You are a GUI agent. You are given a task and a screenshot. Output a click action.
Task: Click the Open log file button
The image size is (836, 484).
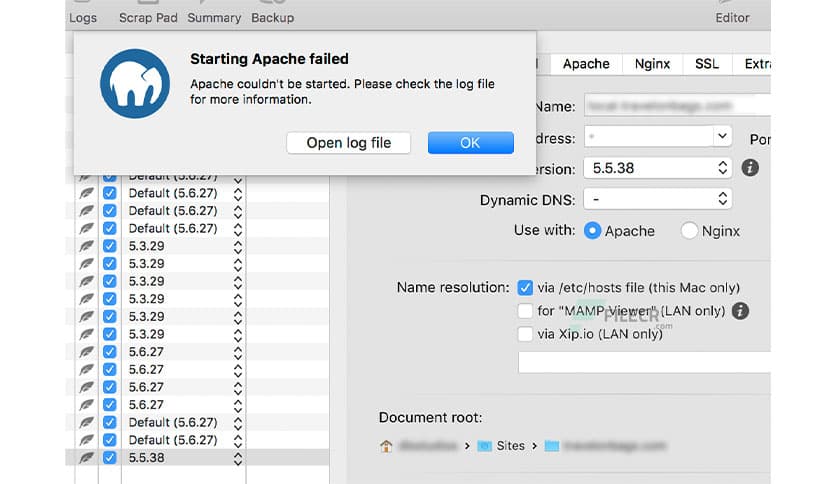(348, 143)
